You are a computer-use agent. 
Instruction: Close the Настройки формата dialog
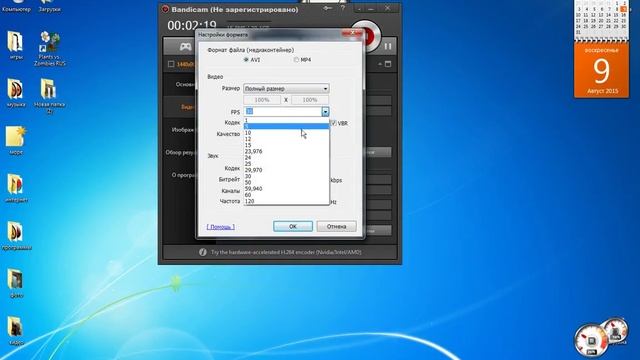pos(352,33)
